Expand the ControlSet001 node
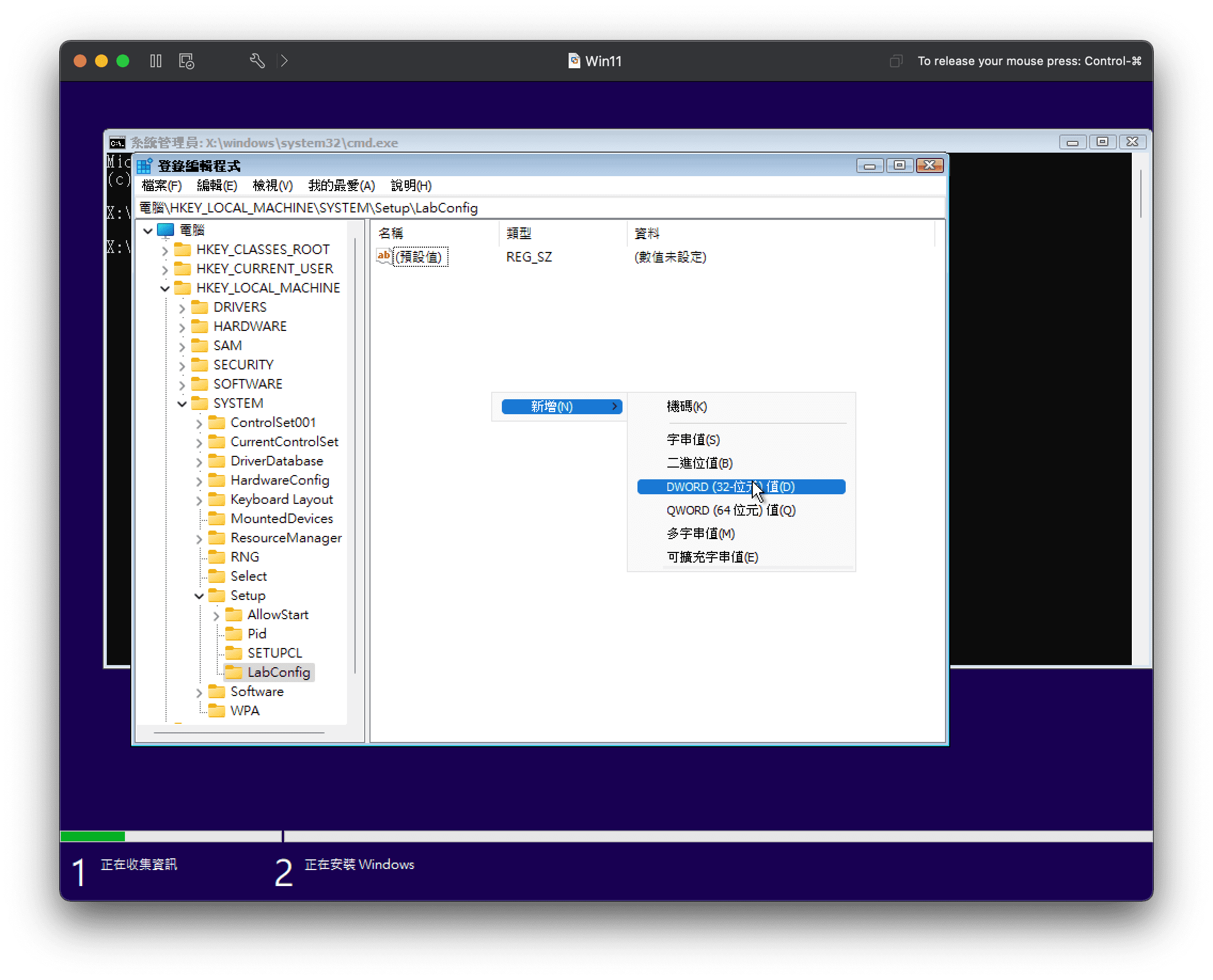The width and height of the screenshot is (1213, 980). 199,422
